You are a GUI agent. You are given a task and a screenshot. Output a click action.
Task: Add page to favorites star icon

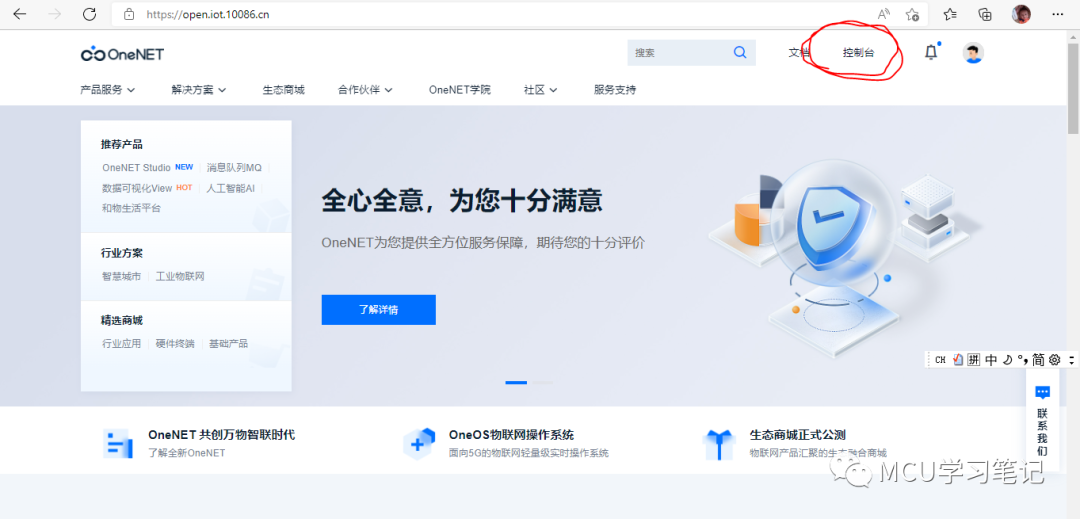[x=913, y=14]
